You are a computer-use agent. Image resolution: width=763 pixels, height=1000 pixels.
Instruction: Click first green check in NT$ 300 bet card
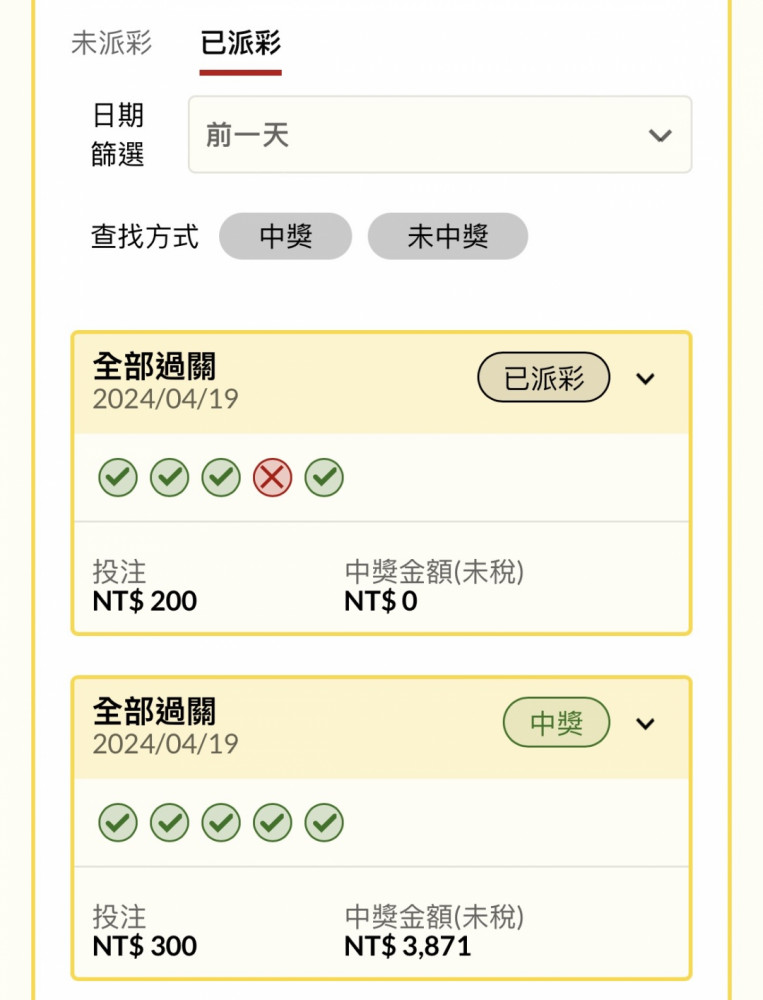click(118, 823)
